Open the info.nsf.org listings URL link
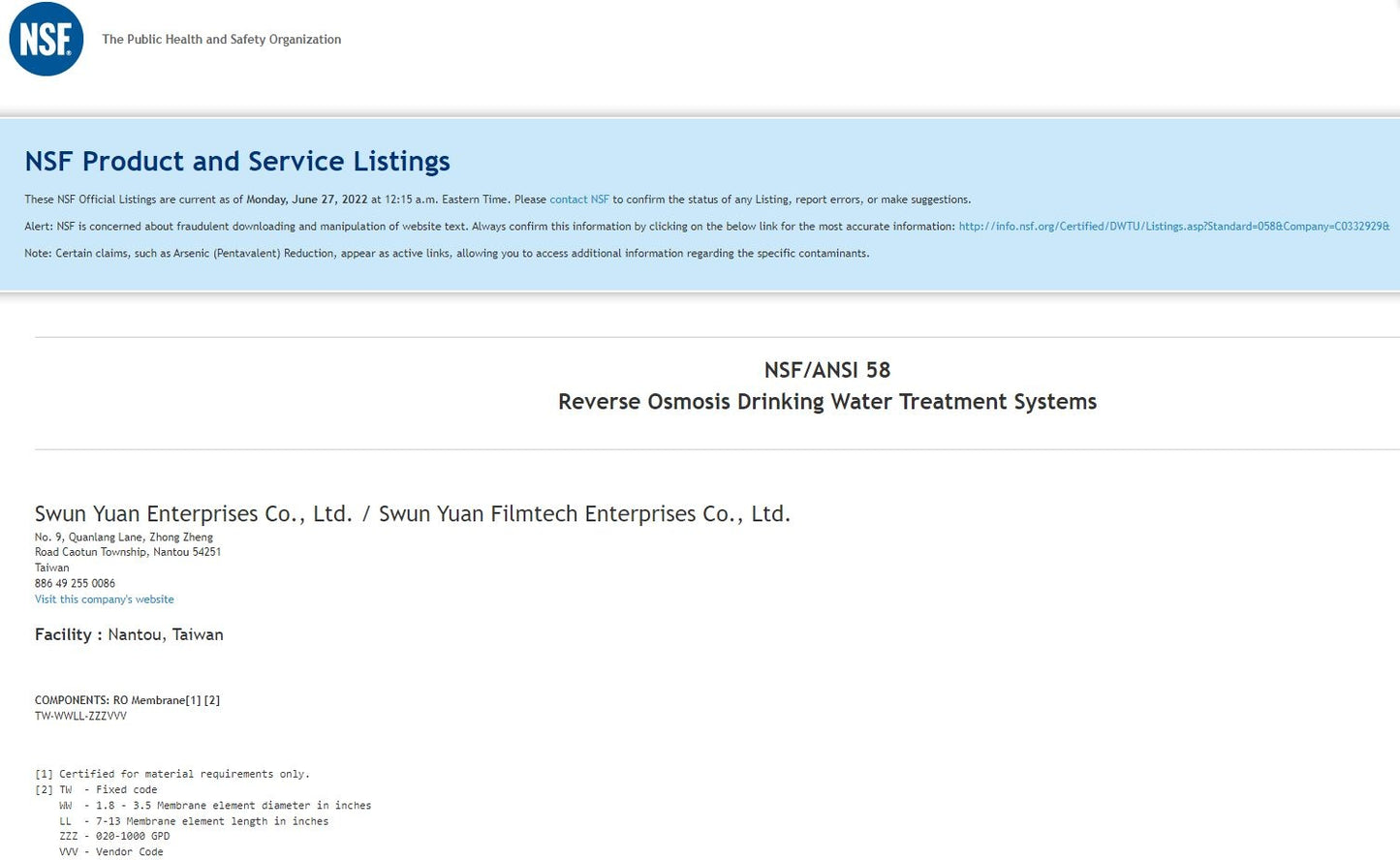 (1173, 227)
